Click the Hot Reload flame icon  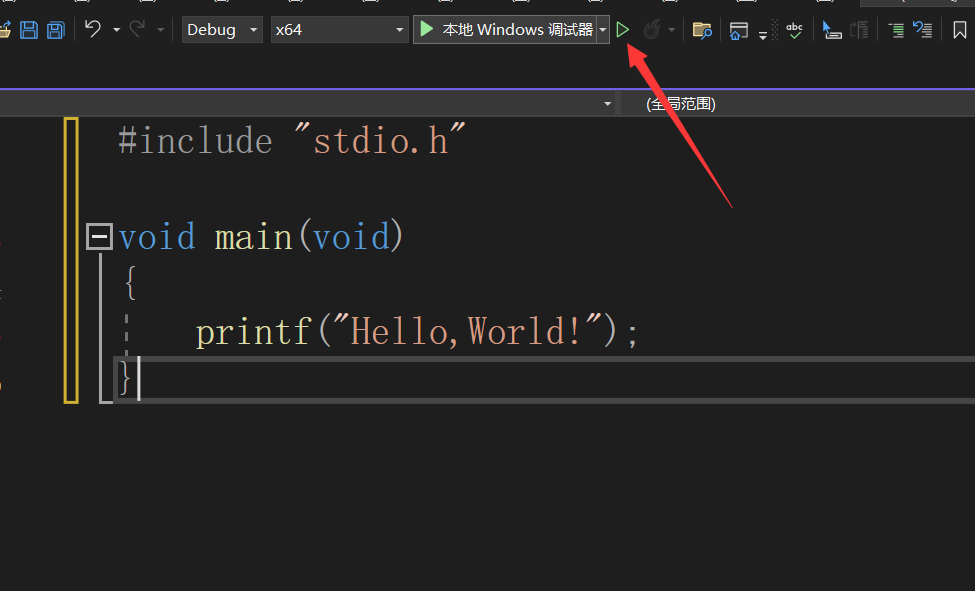click(652, 30)
